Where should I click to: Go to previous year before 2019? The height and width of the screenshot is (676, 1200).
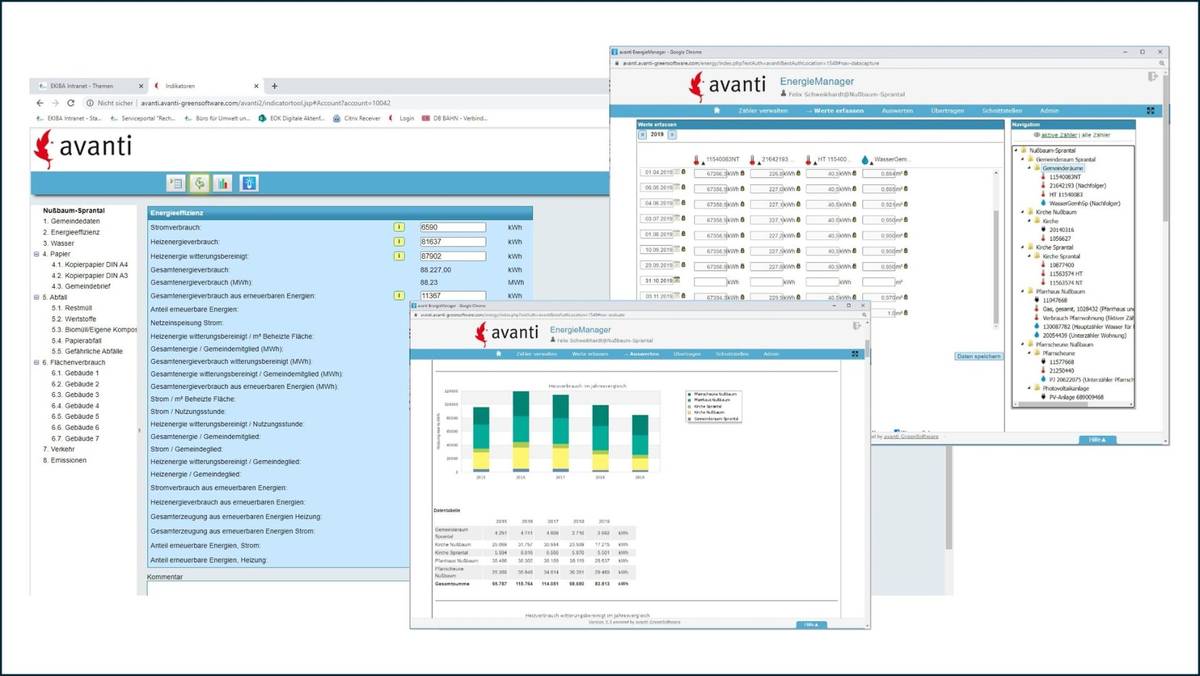coord(642,133)
